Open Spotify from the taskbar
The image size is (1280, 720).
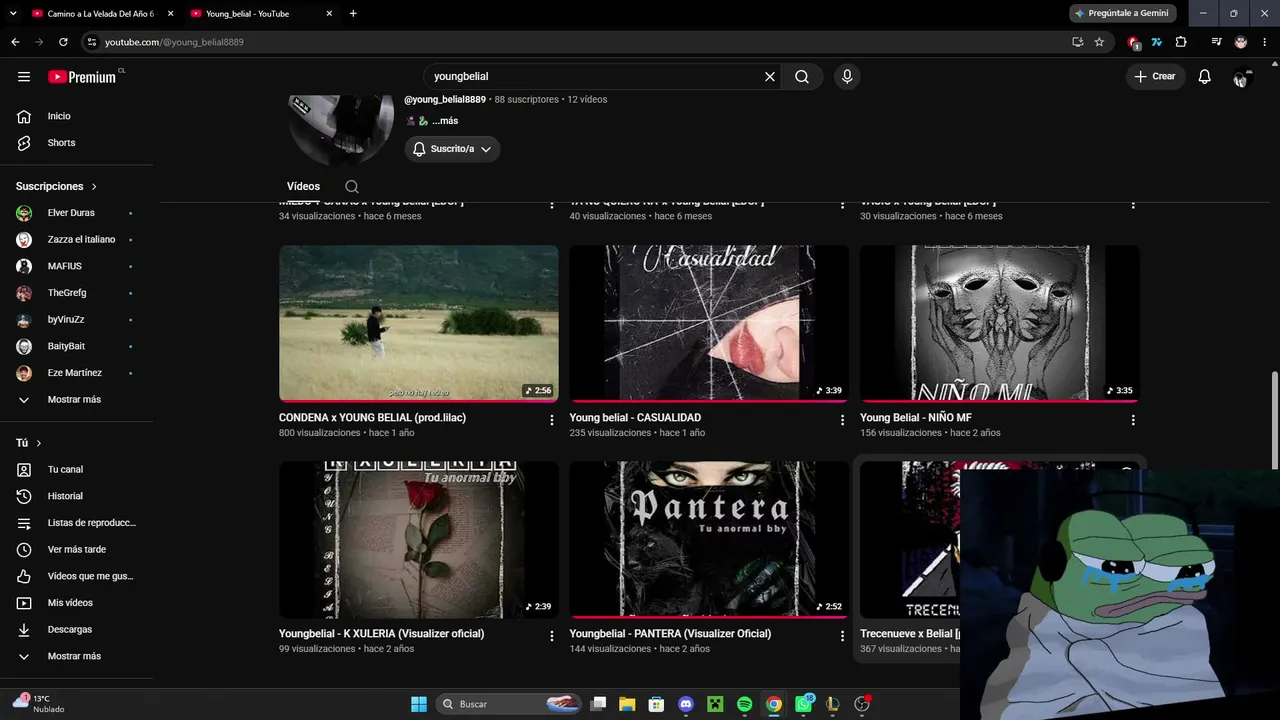click(x=744, y=704)
